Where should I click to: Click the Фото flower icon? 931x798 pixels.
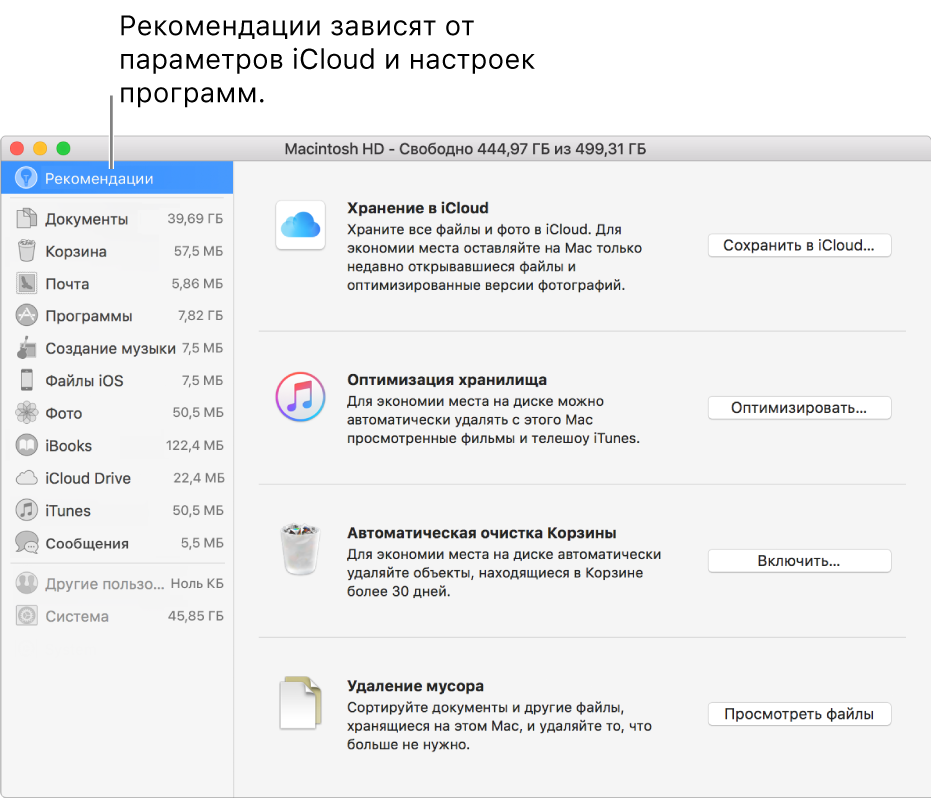point(26,413)
